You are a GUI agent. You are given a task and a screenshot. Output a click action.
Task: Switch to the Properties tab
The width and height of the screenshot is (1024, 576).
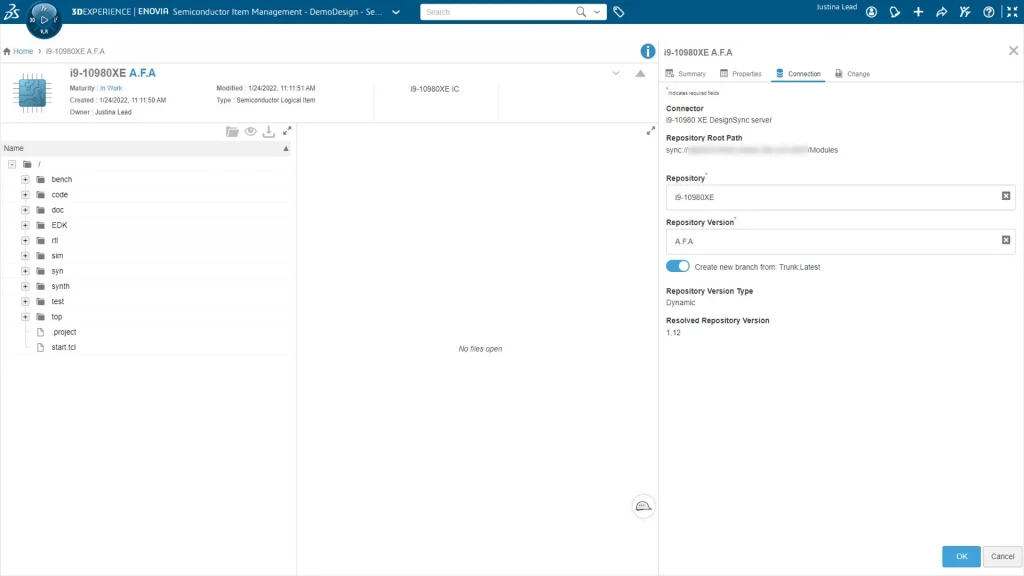point(741,74)
